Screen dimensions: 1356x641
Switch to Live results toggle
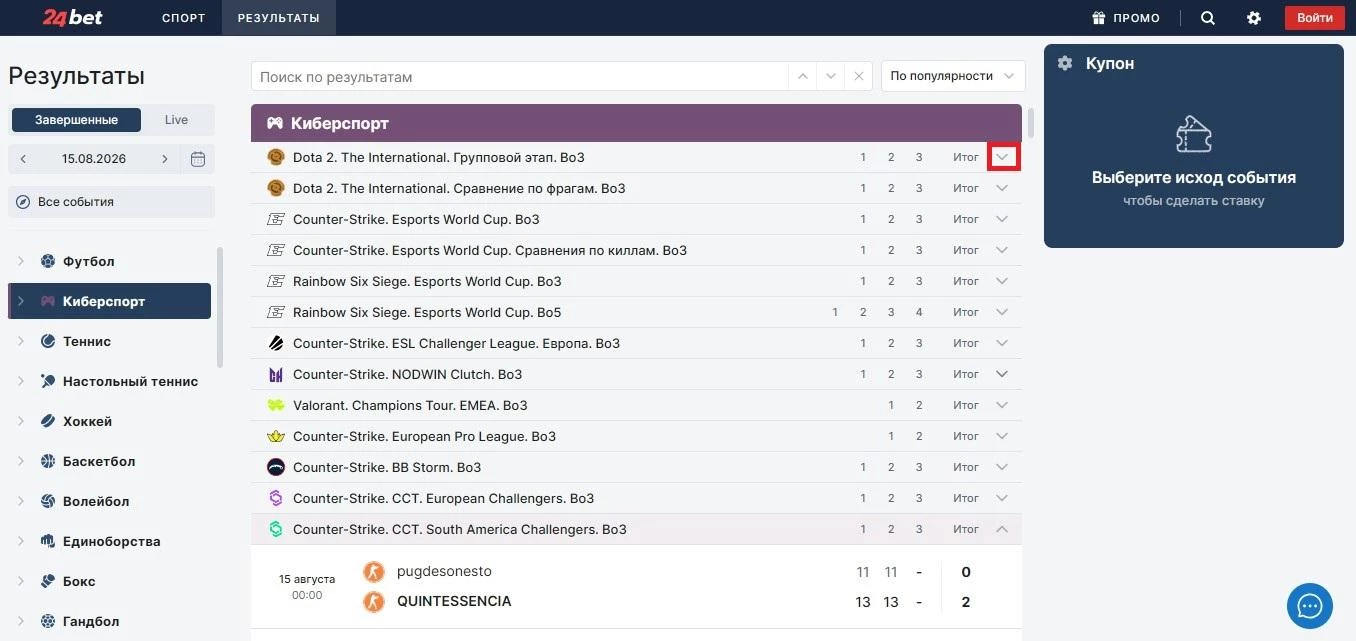(x=177, y=120)
